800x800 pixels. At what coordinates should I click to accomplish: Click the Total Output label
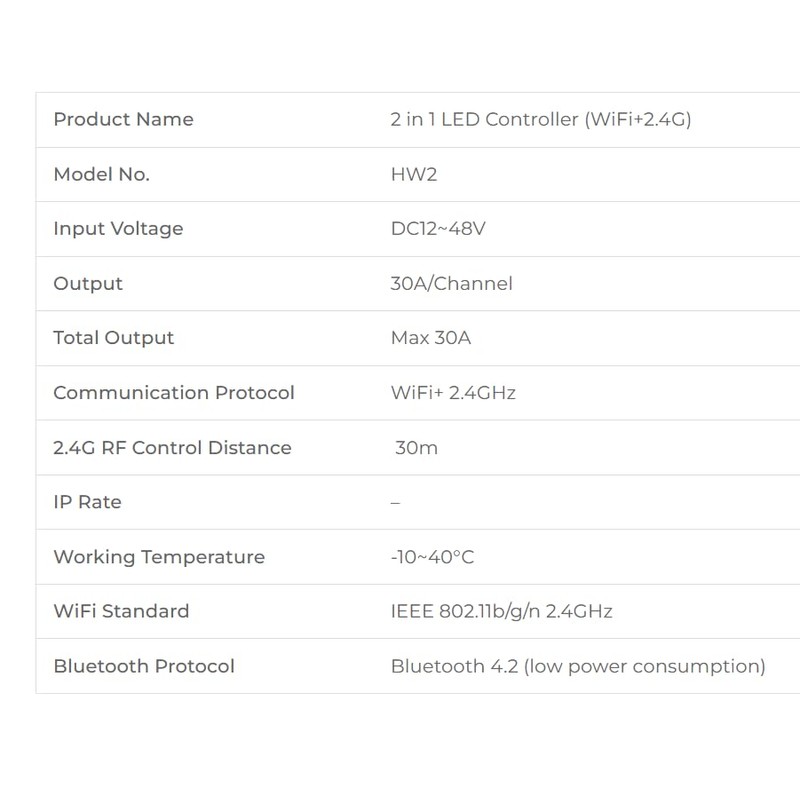[x=113, y=338]
